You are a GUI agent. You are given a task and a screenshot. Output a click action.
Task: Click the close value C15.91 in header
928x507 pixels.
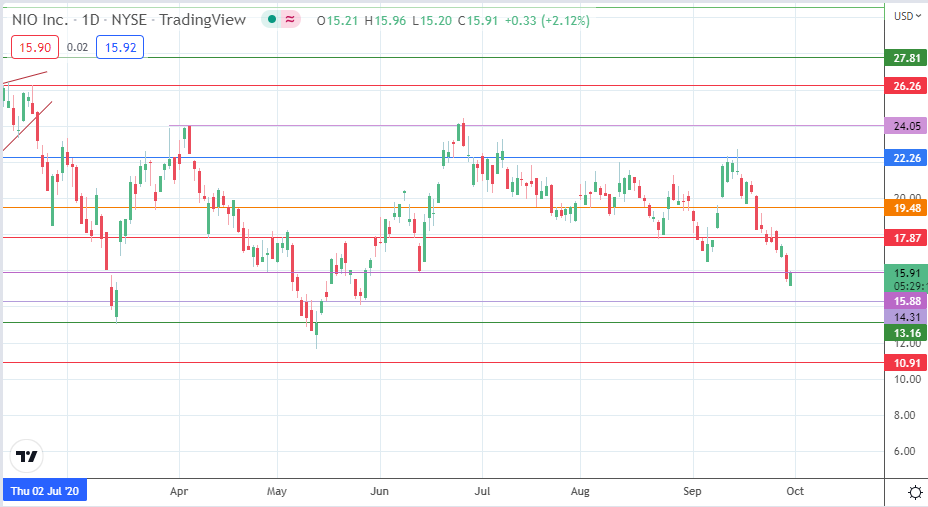pyautogui.click(x=478, y=21)
